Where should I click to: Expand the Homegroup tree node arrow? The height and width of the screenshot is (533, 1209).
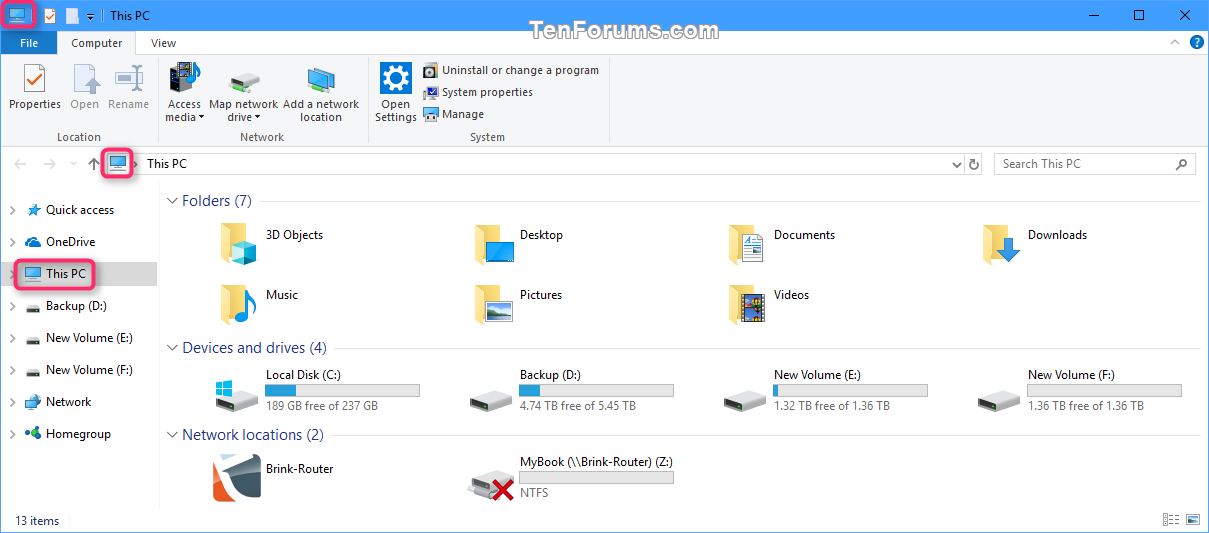[x=12, y=434]
